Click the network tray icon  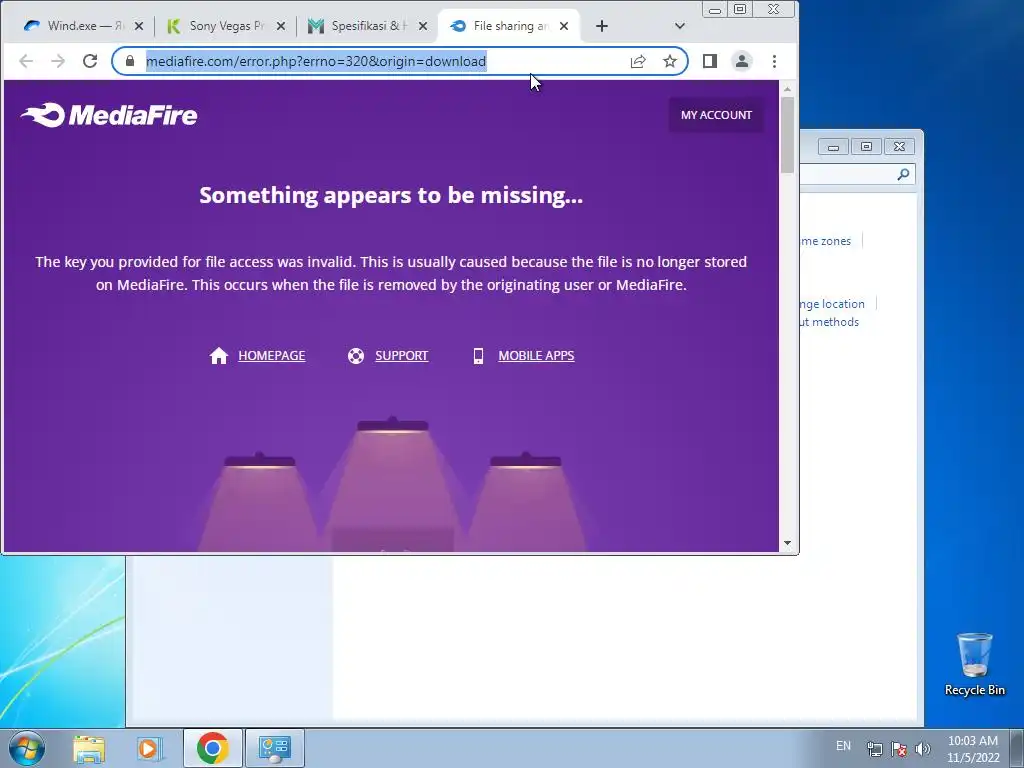[x=874, y=749]
